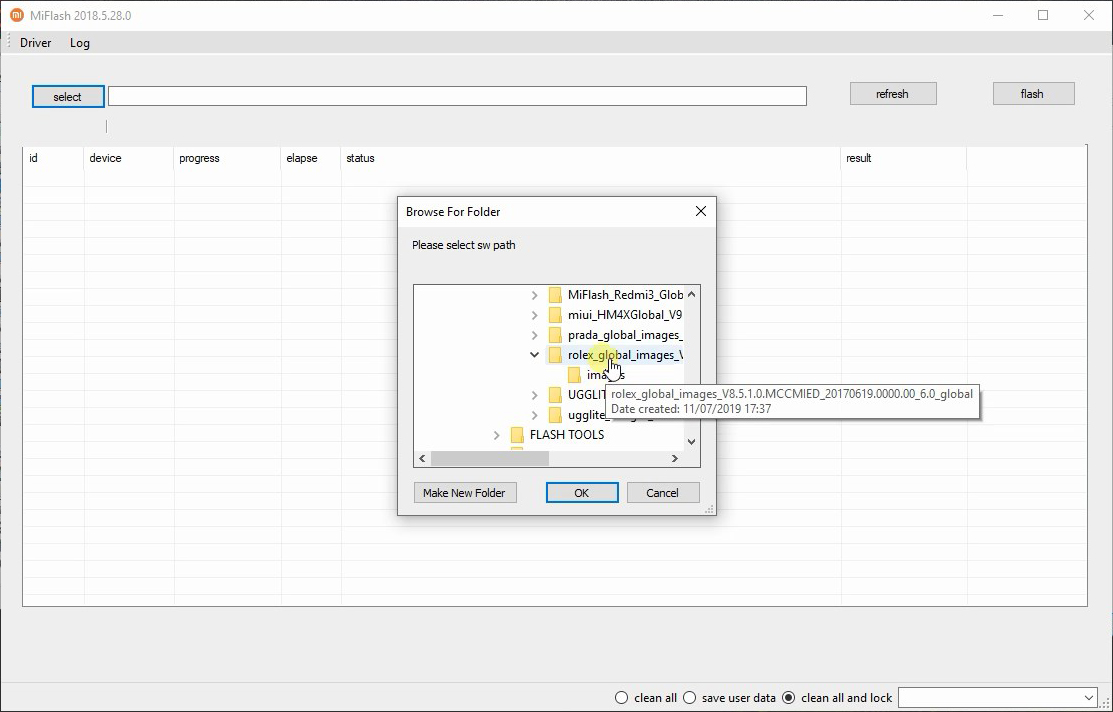Screen dimensions: 1113x712
Task: Open the Log menu
Action: [80, 43]
